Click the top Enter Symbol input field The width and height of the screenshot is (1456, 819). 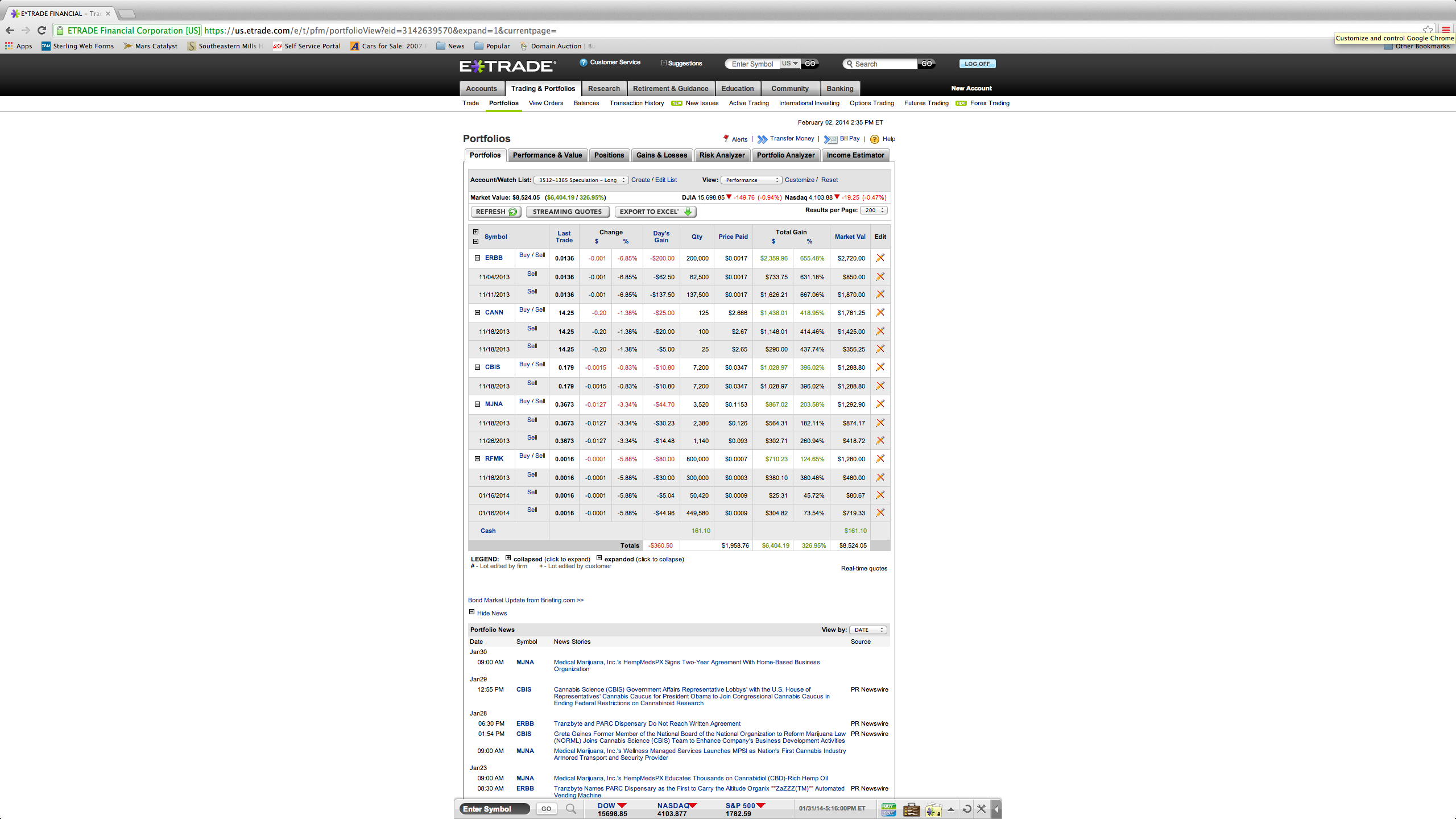click(753, 64)
